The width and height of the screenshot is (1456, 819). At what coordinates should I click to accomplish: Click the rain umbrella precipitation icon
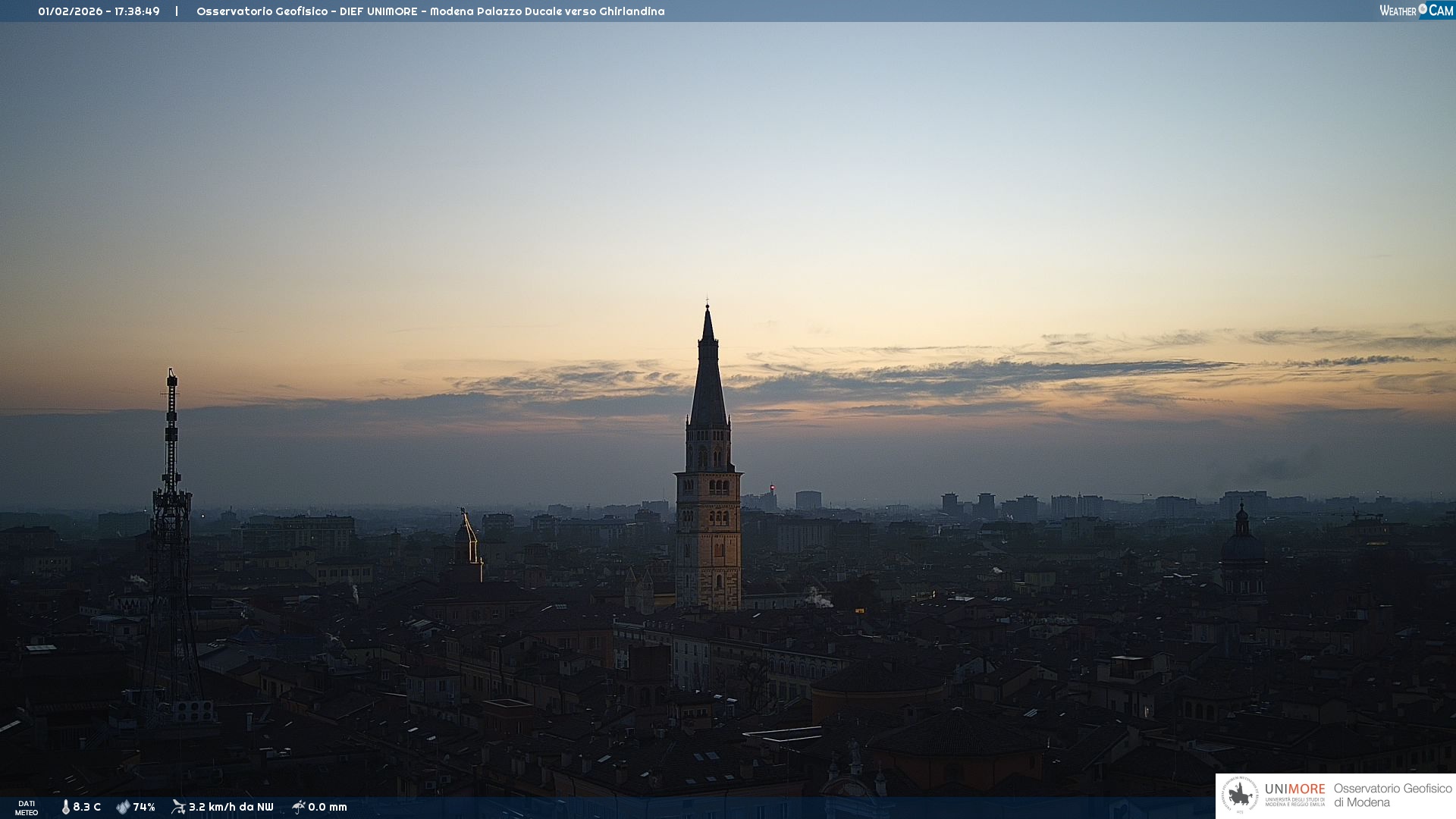click(298, 807)
